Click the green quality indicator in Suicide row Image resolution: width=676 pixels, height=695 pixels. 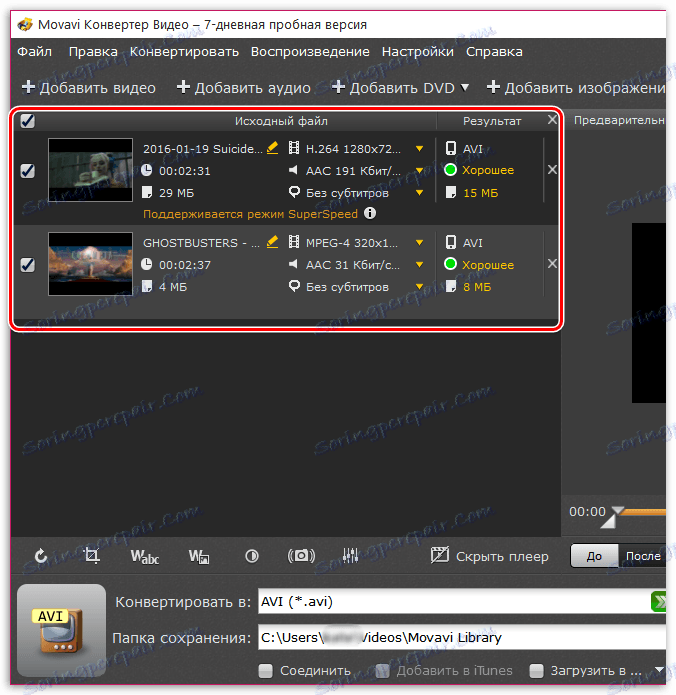click(x=450, y=170)
